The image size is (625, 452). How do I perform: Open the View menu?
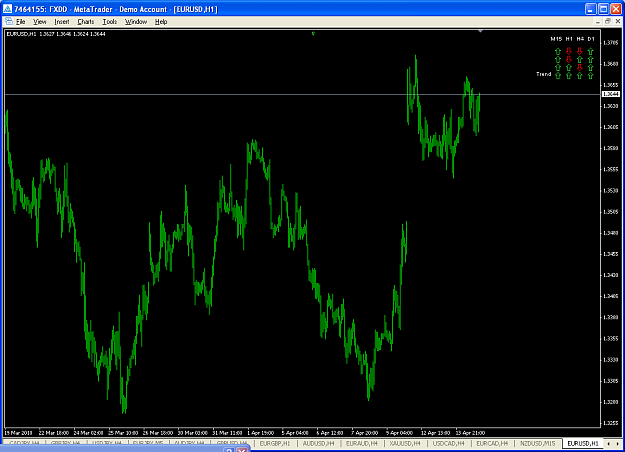(39, 22)
